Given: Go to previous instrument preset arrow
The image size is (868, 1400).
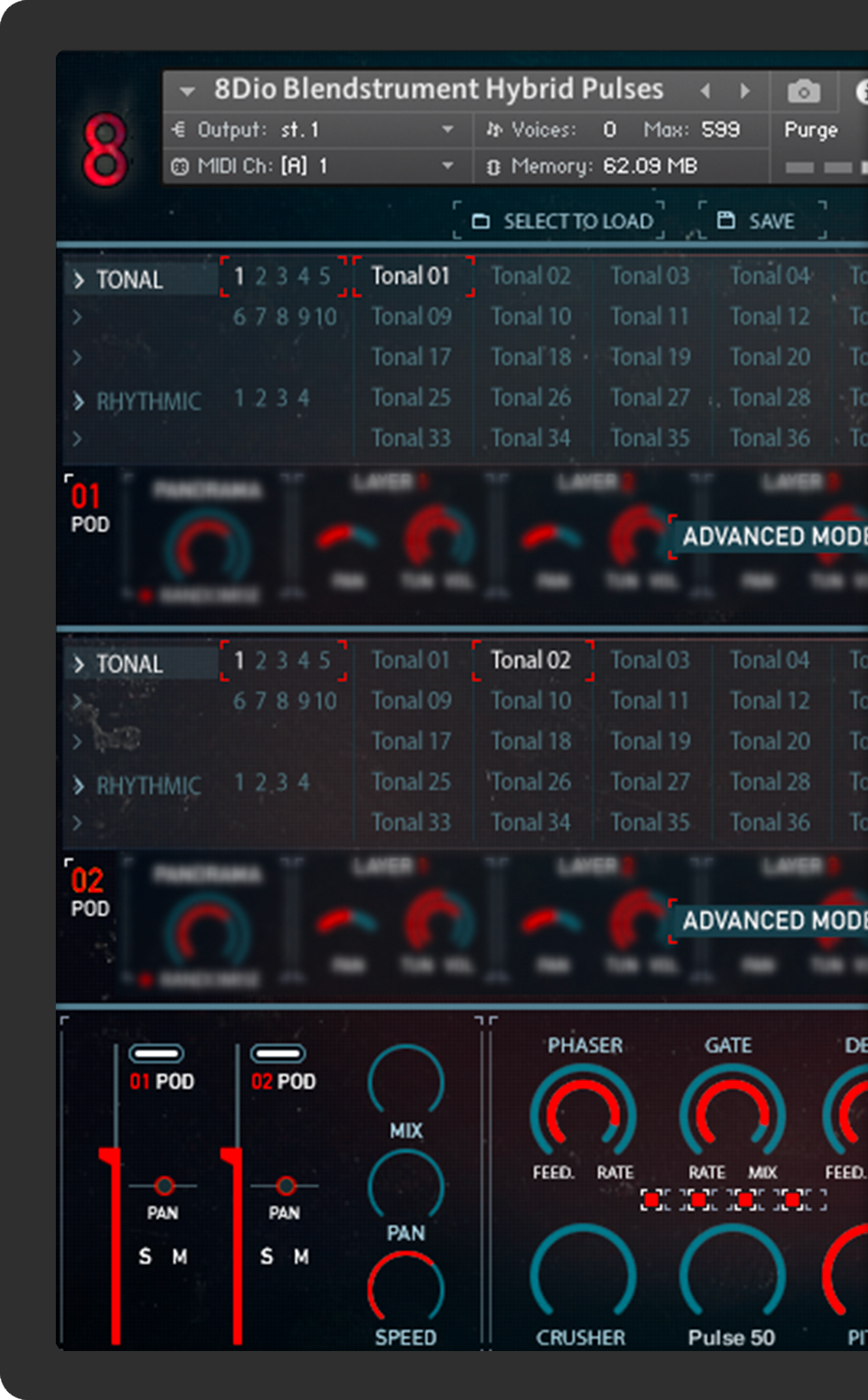Looking at the screenshot, I should pos(705,92).
